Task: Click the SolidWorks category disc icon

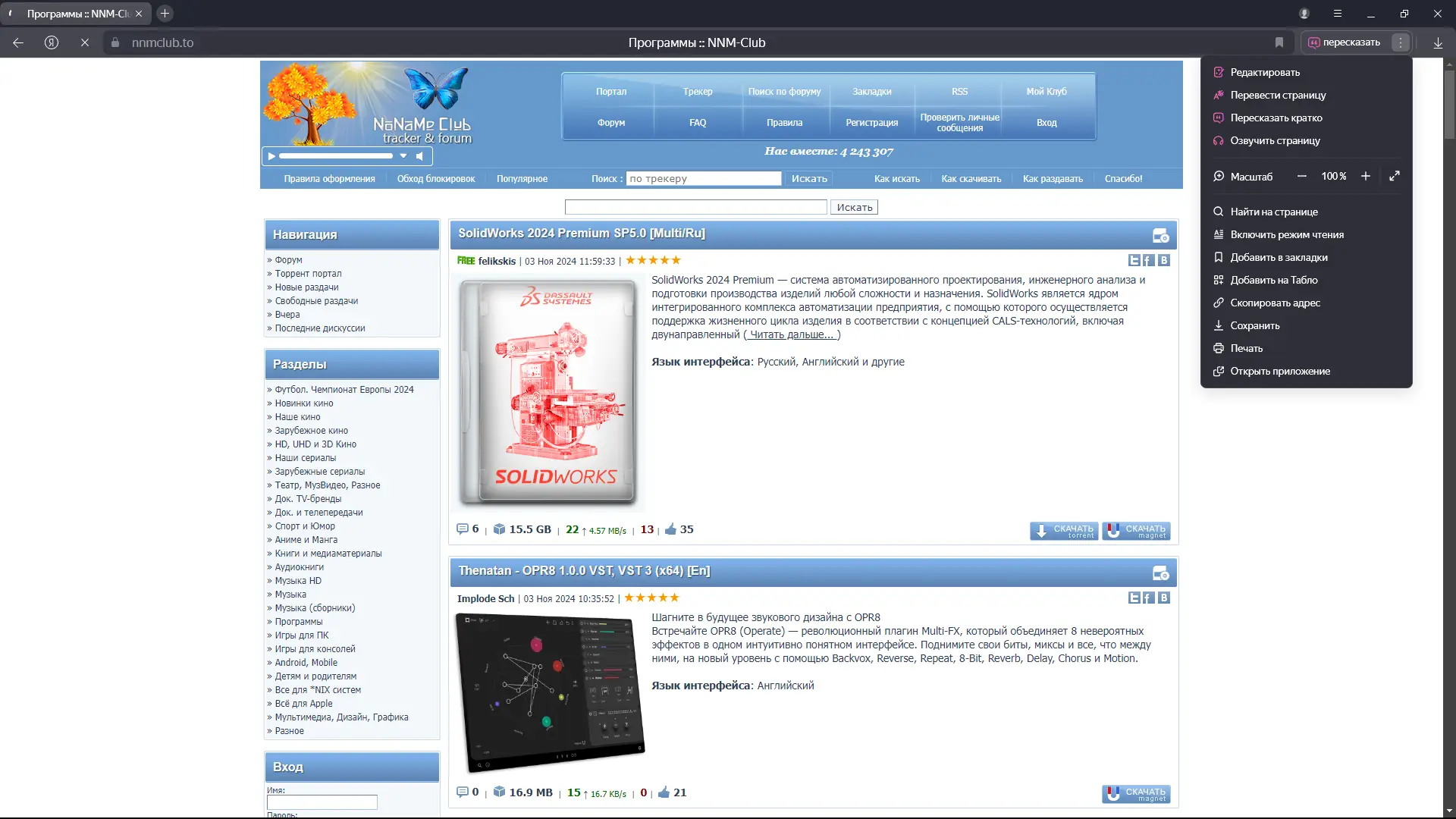Action: (x=1160, y=236)
